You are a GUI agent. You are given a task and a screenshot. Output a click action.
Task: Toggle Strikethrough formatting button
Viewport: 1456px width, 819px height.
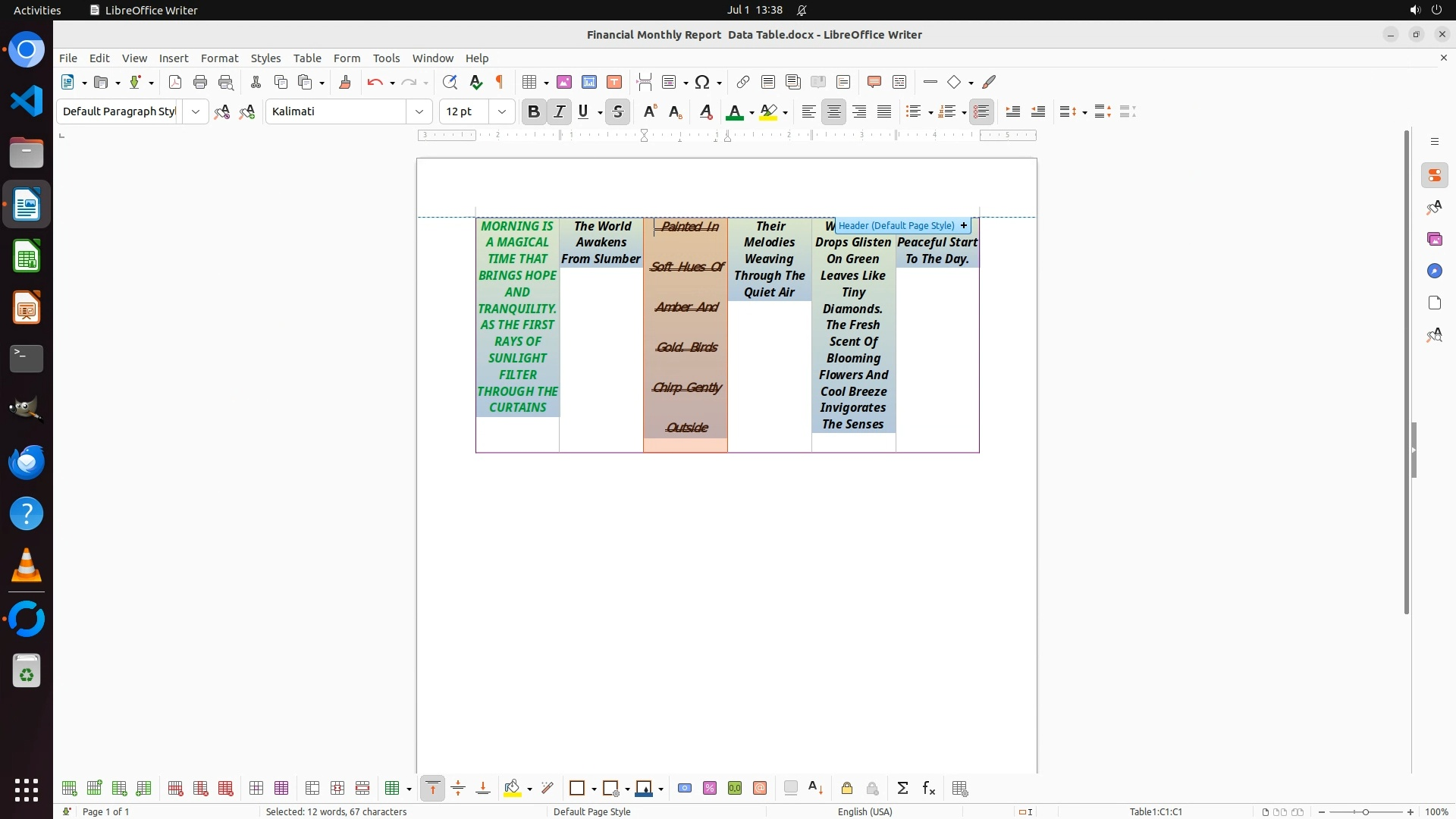618,111
